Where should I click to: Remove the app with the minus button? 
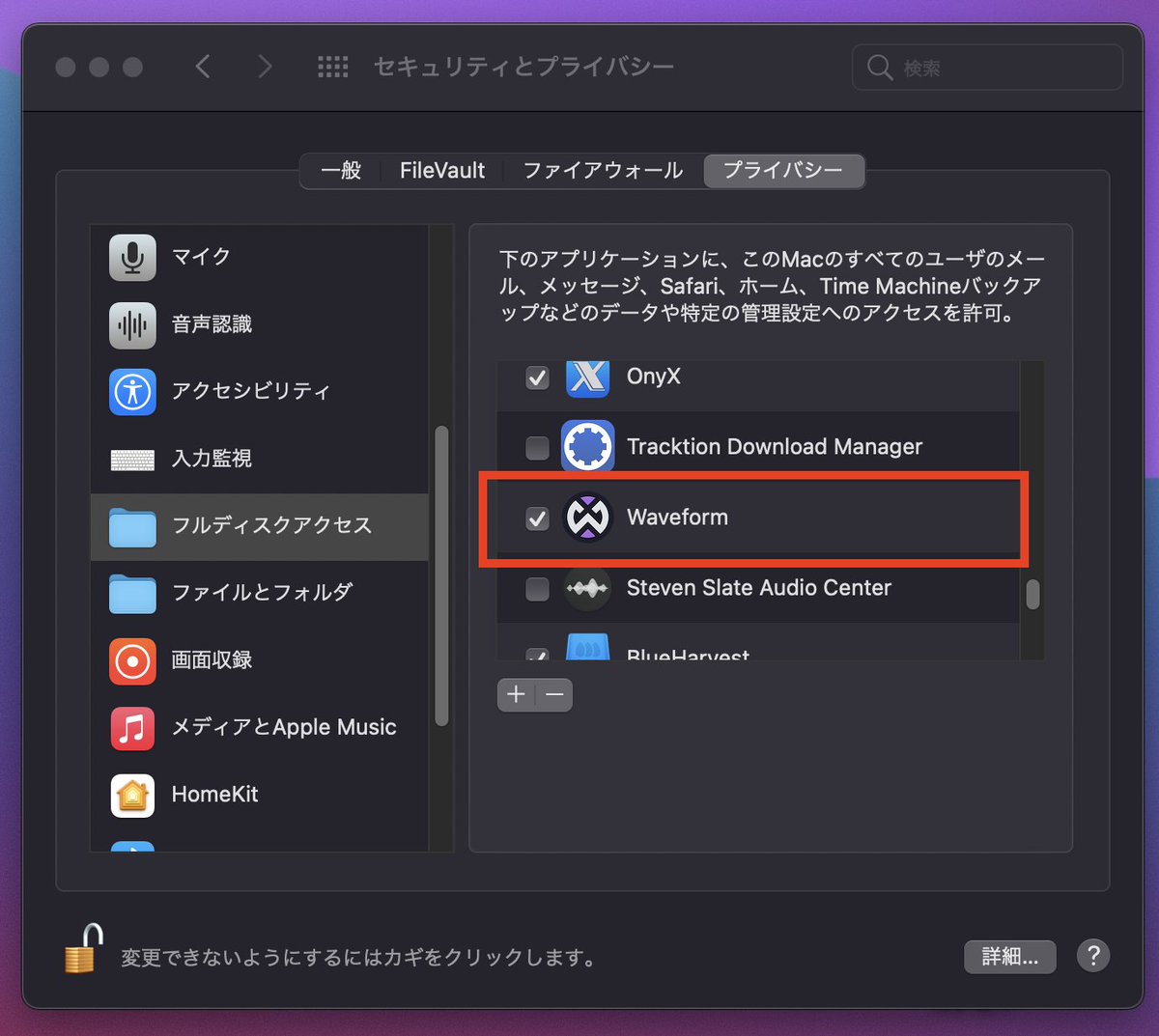(x=554, y=694)
